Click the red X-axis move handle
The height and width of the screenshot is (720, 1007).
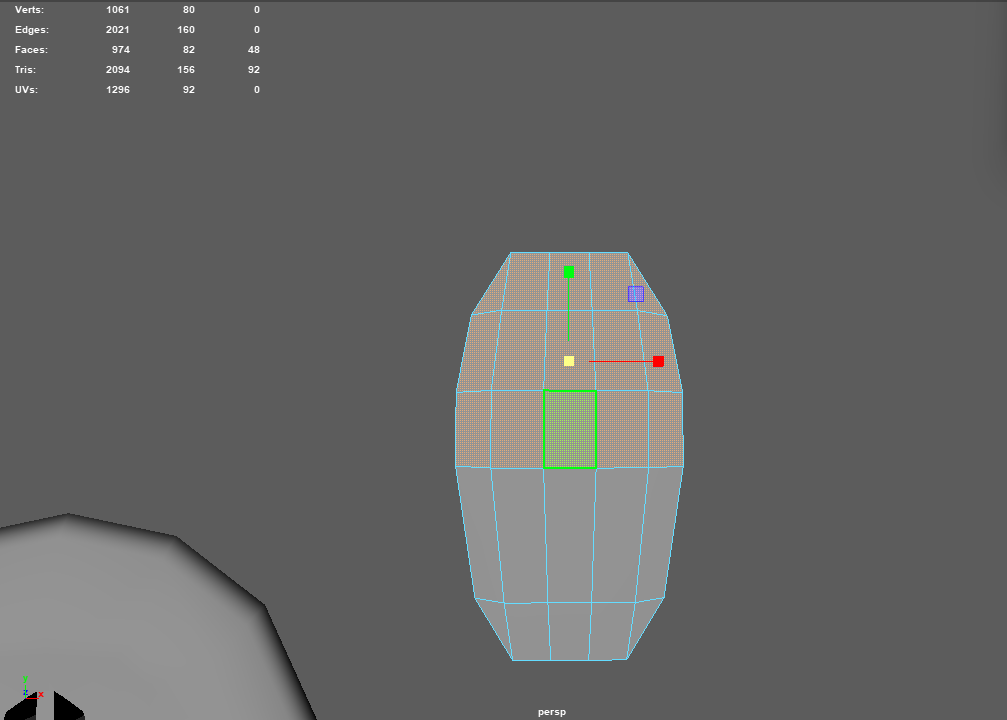658,361
